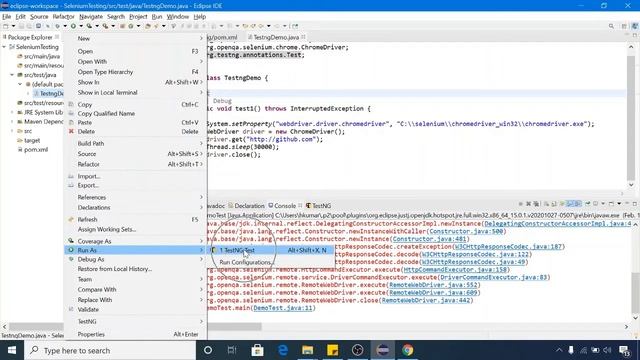Toggle Show Console on standard output

(x=570, y=203)
